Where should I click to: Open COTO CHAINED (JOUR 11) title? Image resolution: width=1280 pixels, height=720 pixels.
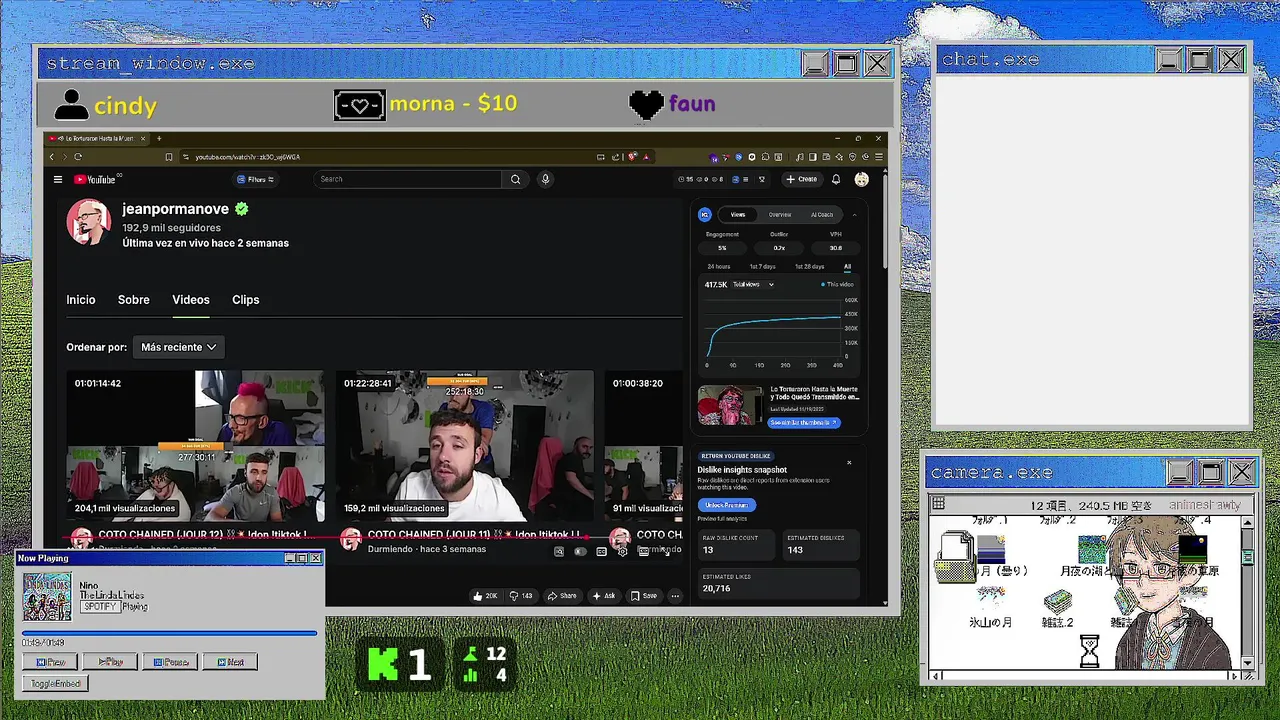tap(473, 535)
